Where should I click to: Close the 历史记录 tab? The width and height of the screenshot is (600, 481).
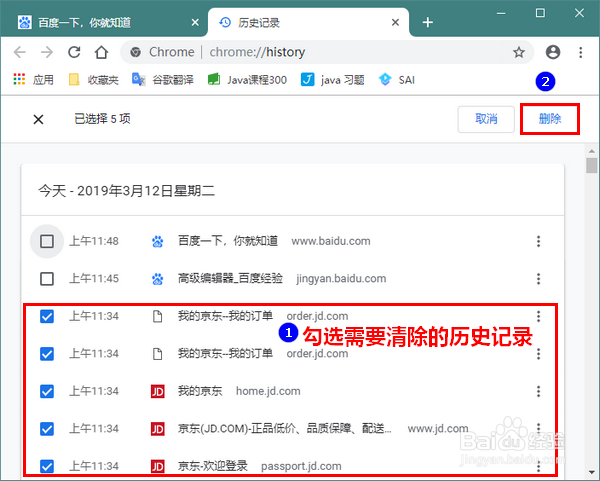395,22
